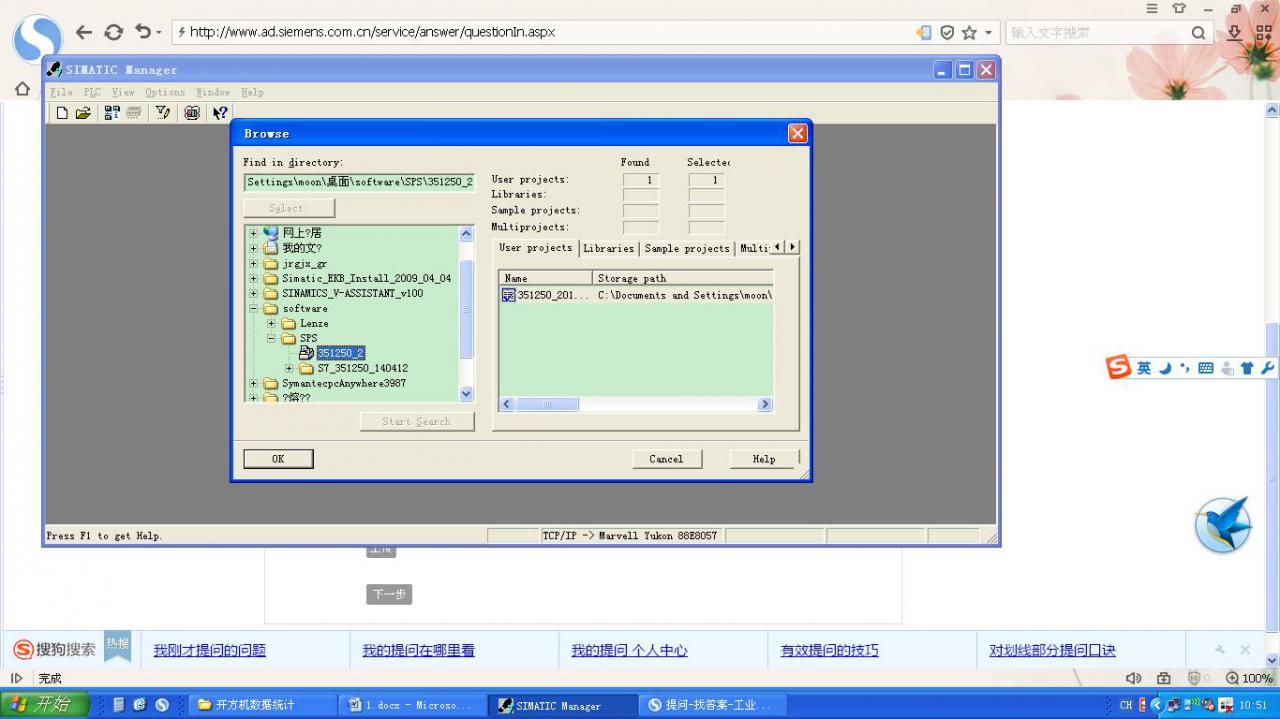Image resolution: width=1280 pixels, height=719 pixels.
Task: Click the Accessible Nodes toolbar icon
Action: pyautogui.click(x=112, y=113)
